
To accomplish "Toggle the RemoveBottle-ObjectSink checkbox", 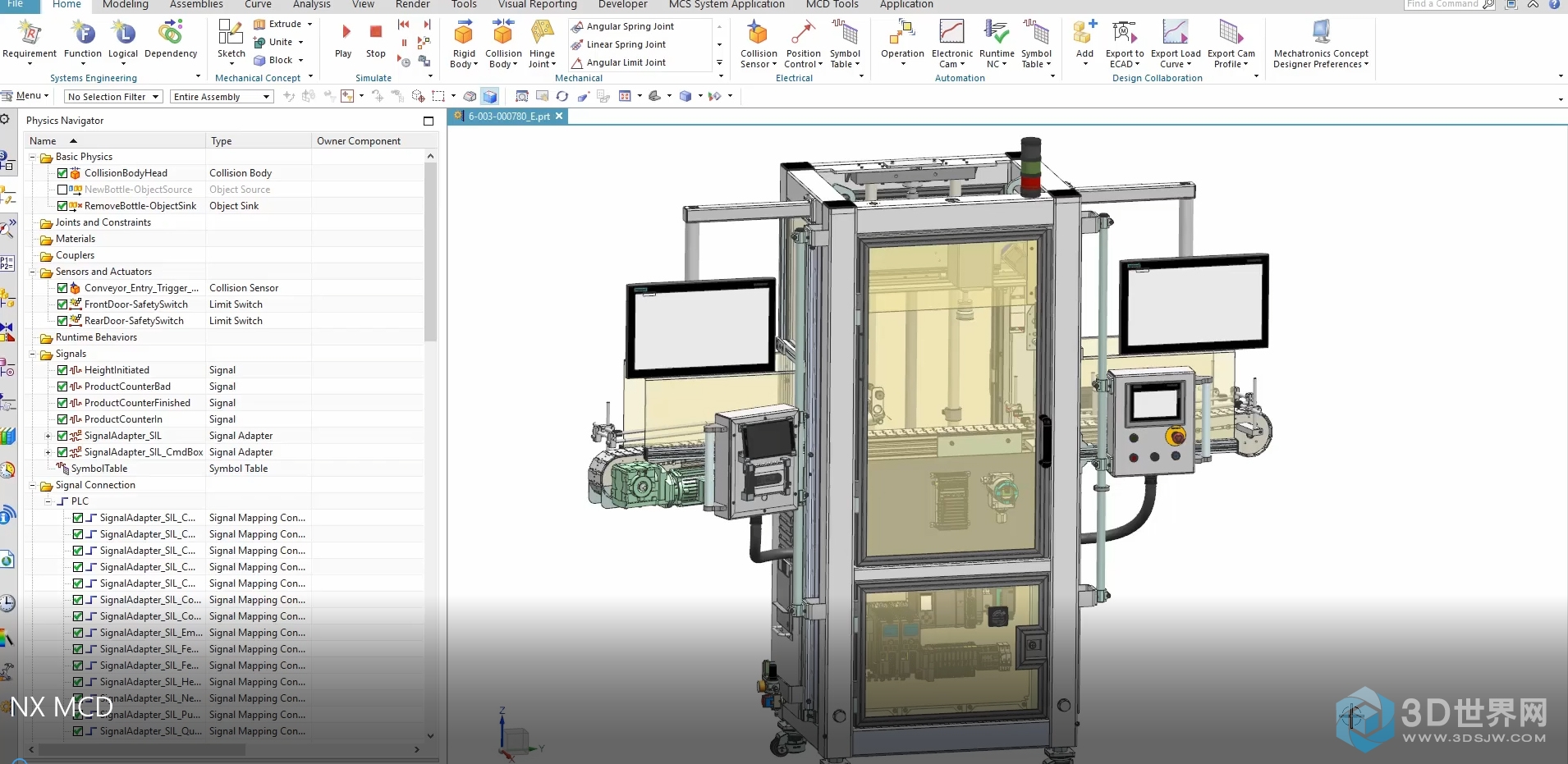I will click(62, 206).
